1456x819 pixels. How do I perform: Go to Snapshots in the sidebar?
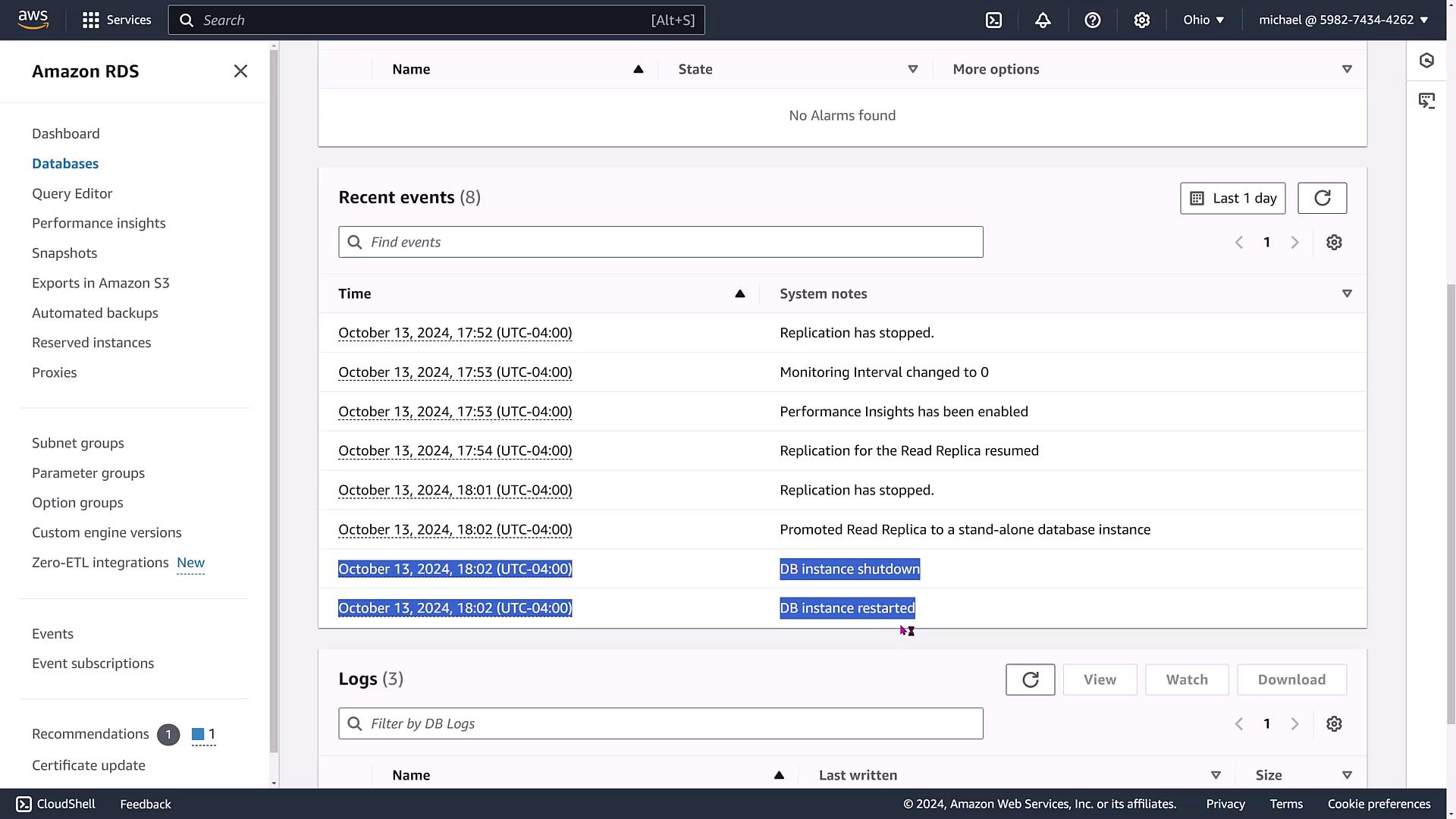coord(64,253)
